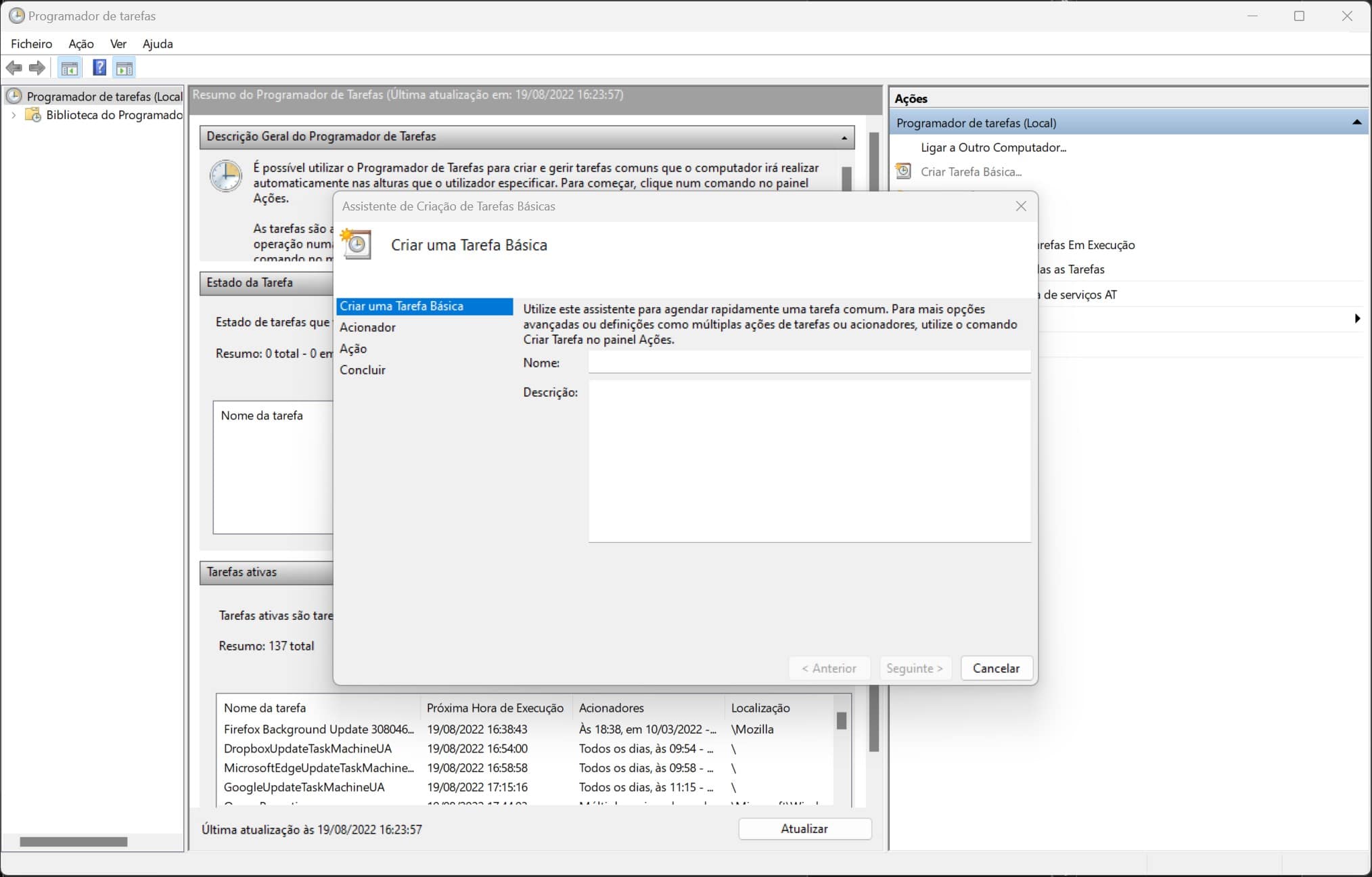
Task: Click the blue help toolbar icon
Action: click(99, 68)
